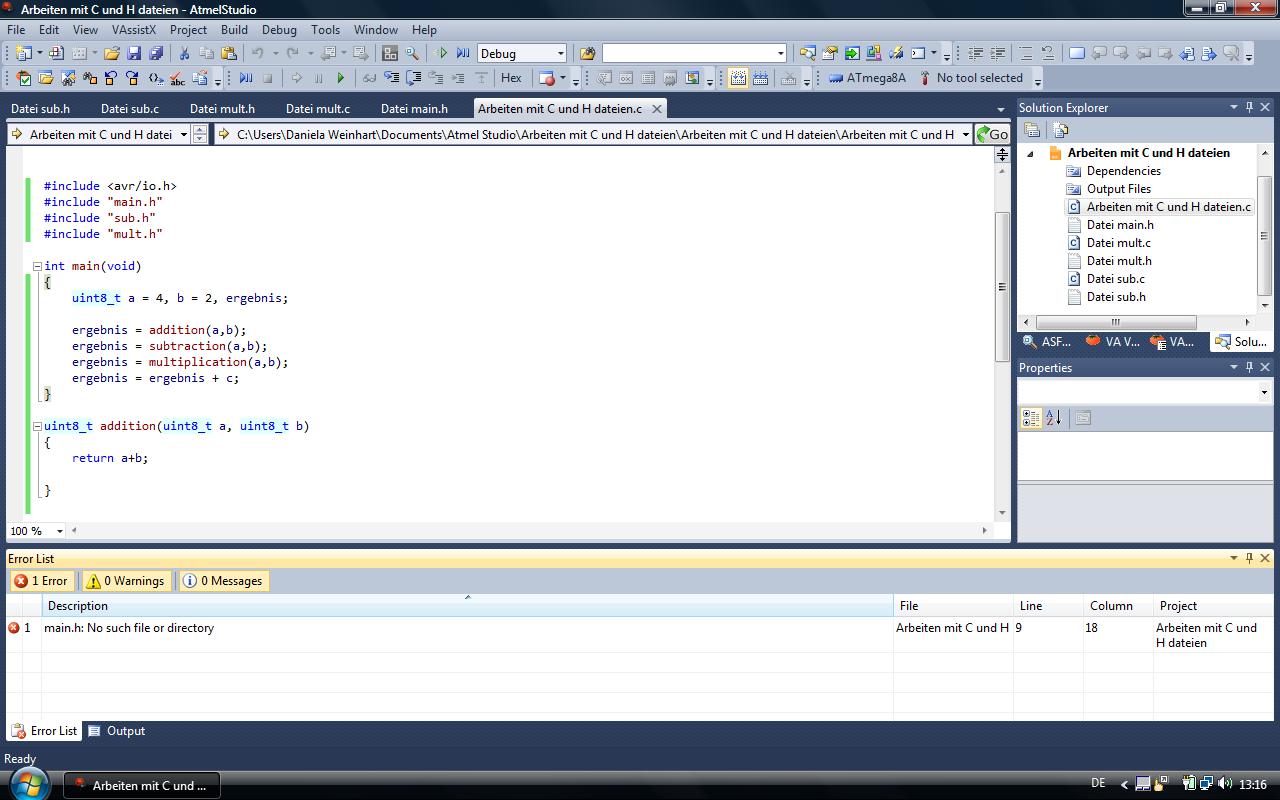Open the Build menu
The height and width of the screenshot is (800, 1280).
tap(234, 30)
